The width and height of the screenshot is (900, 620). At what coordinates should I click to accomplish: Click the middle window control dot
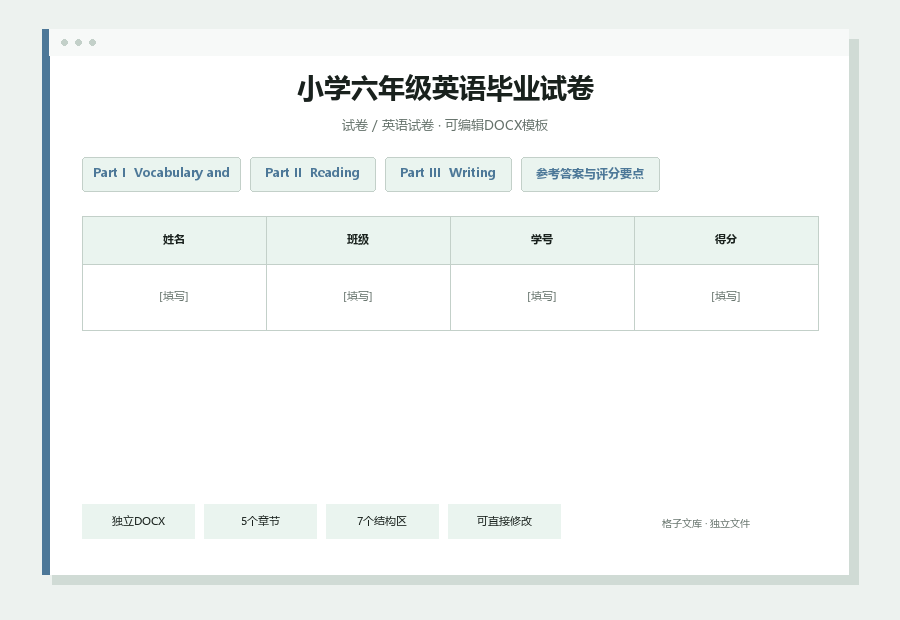click(79, 42)
